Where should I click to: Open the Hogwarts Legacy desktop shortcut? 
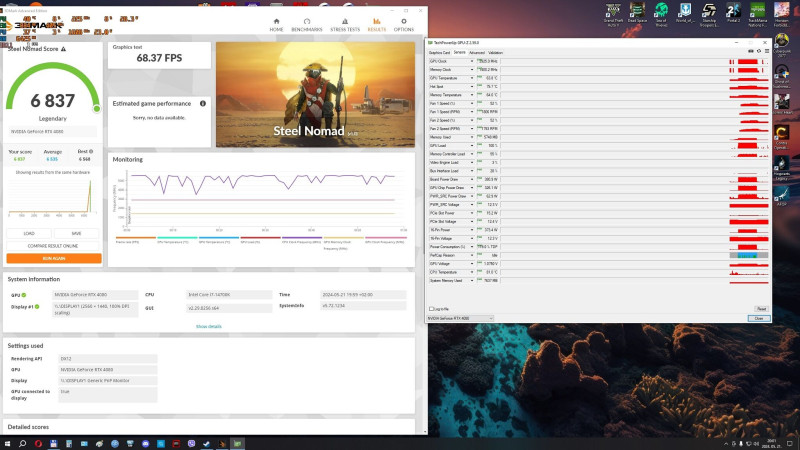point(781,168)
